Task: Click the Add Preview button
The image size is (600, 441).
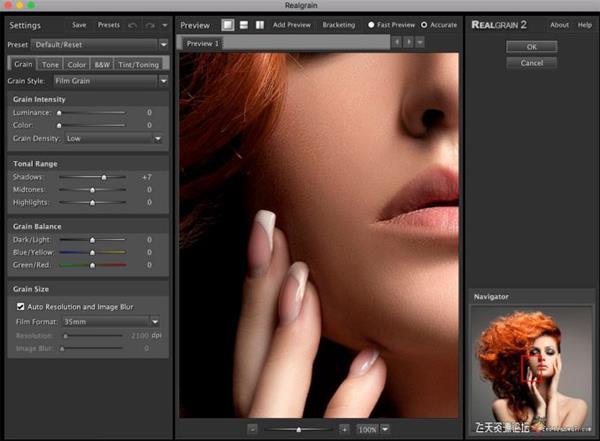Action: (290, 25)
